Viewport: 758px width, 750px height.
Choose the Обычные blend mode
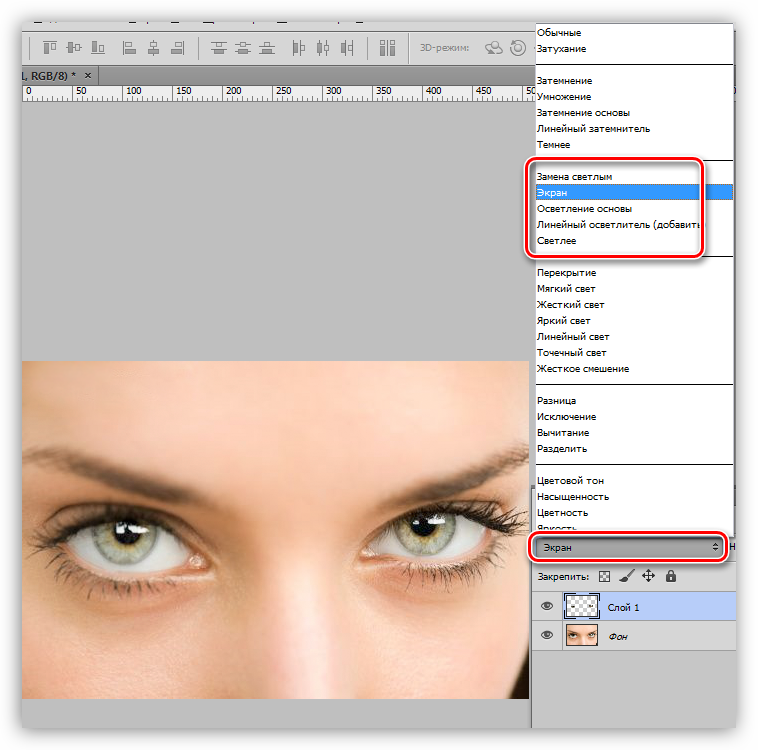pyautogui.click(x=559, y=32)
